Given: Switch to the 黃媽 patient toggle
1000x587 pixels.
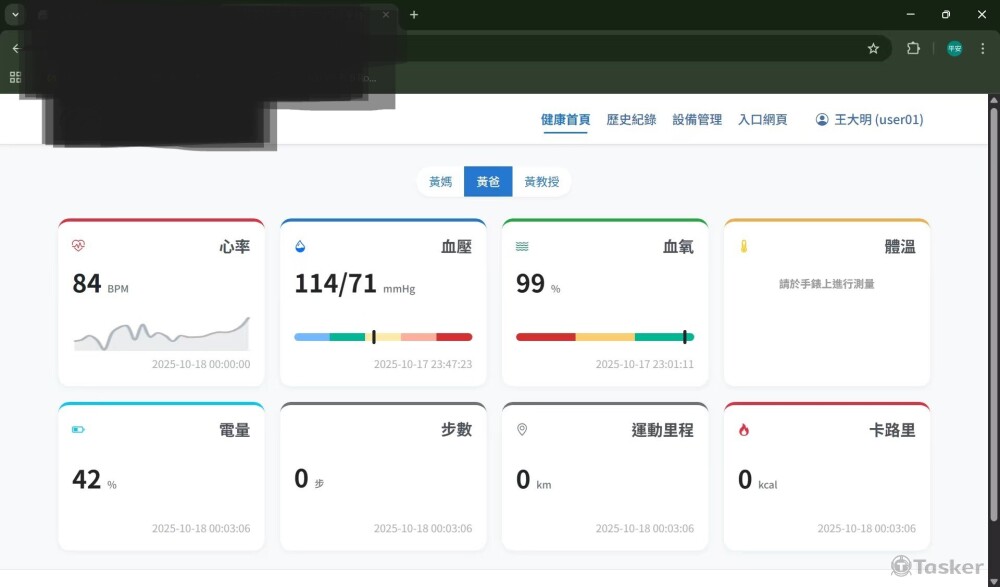Looking at the screenshot, I should 440,181.
